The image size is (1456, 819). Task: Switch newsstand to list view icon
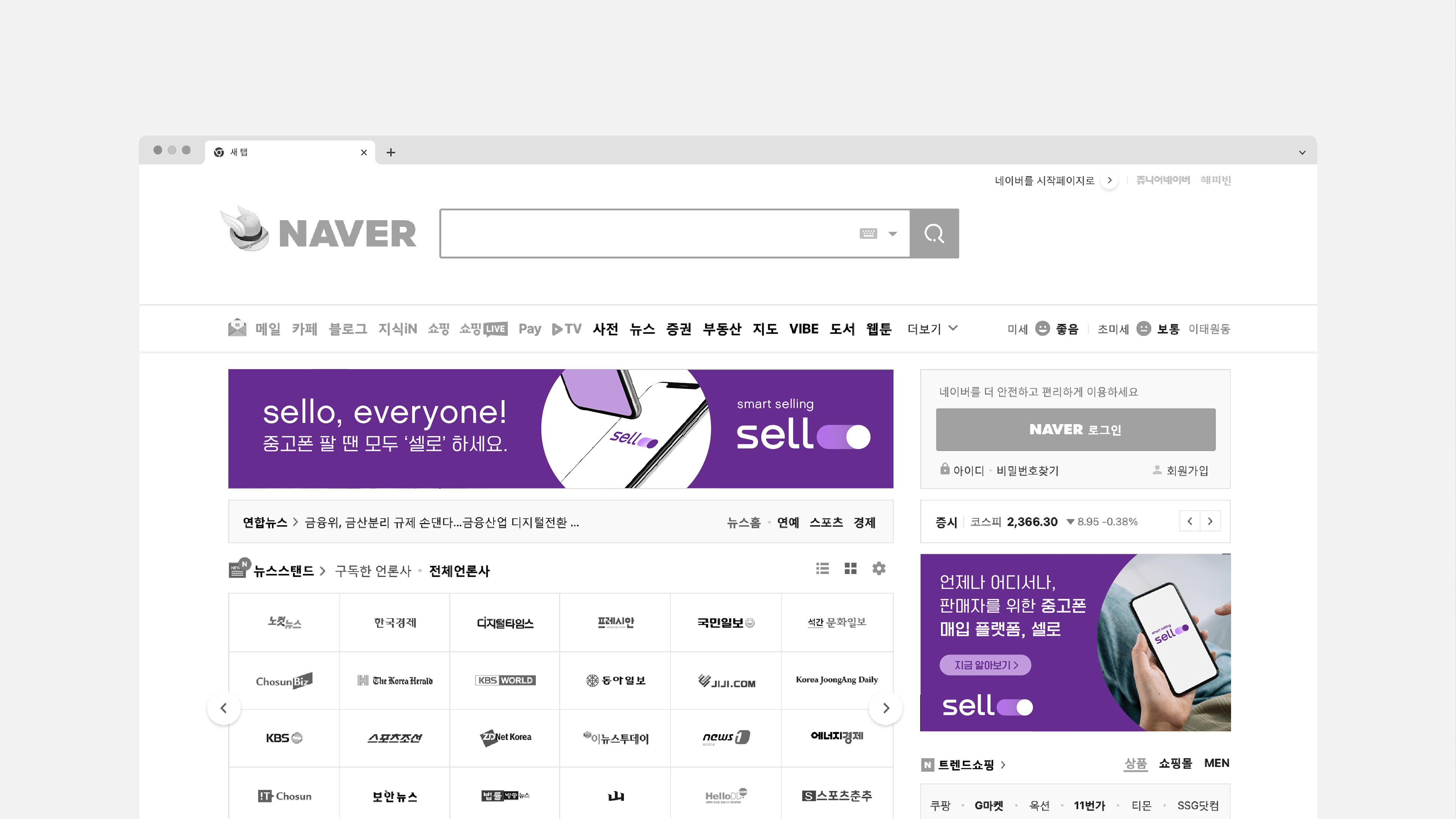(822, 568)
